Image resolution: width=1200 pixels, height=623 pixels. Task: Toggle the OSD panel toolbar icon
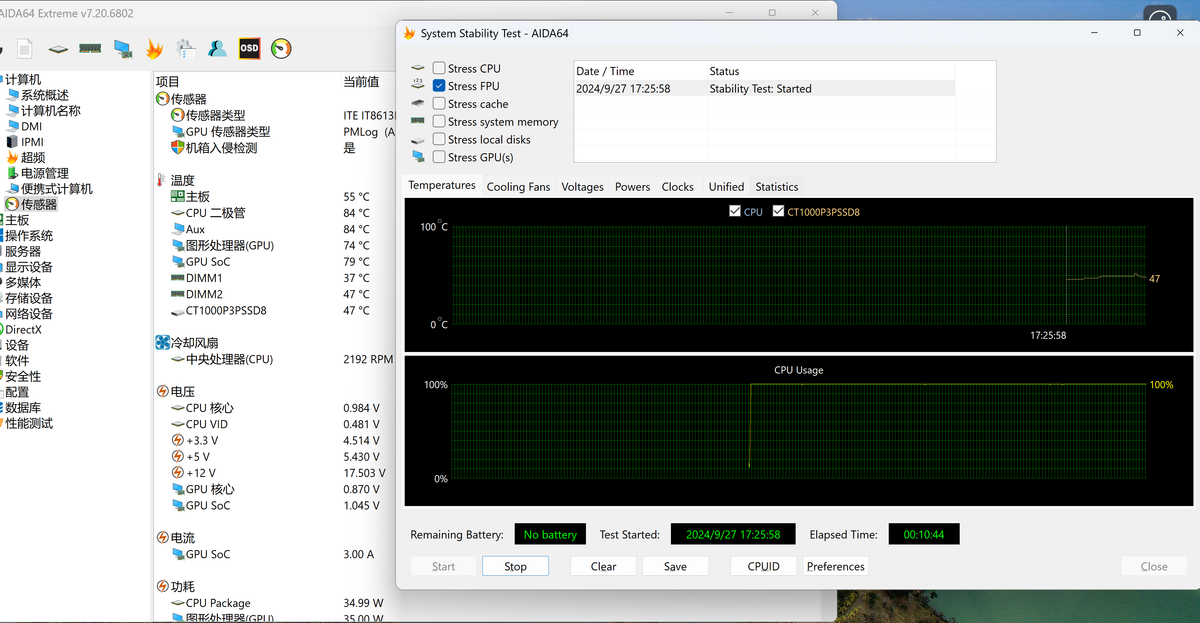[x=249, y=48]
